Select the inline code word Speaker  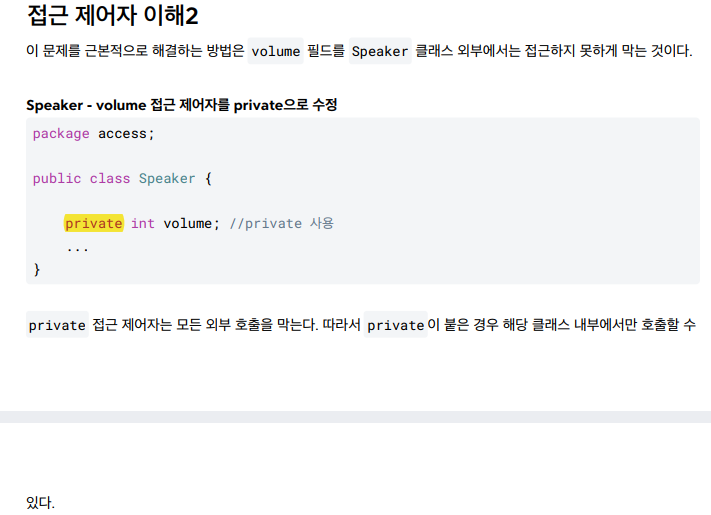[380, 51]
